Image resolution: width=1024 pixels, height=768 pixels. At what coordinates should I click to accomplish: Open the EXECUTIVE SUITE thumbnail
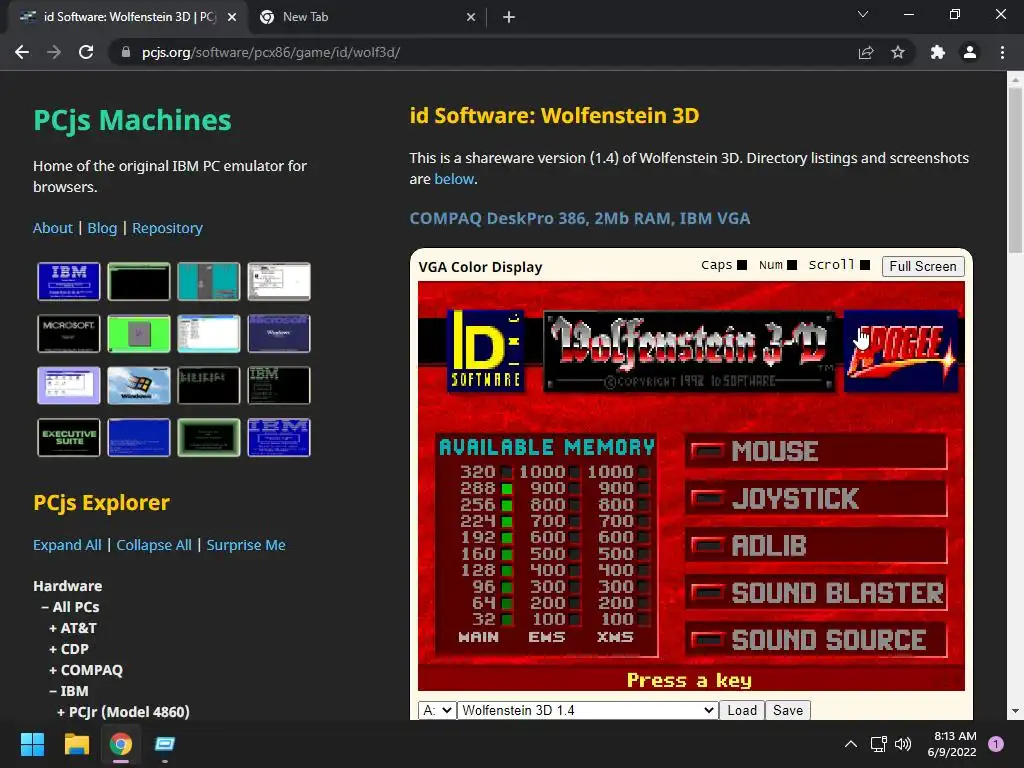click(69, 438)
